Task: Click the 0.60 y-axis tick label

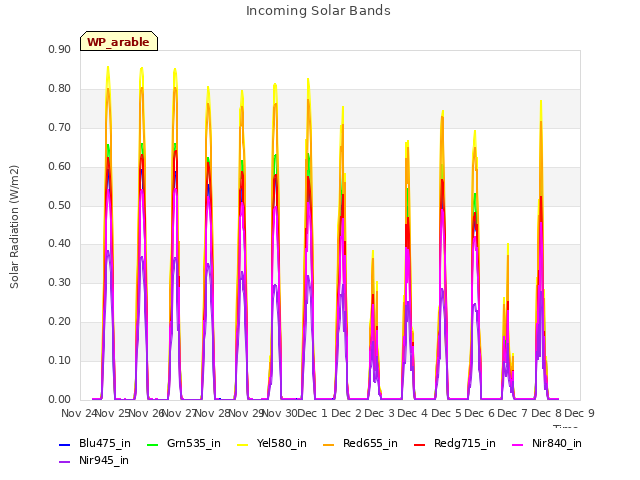Action: pos(60,167)
